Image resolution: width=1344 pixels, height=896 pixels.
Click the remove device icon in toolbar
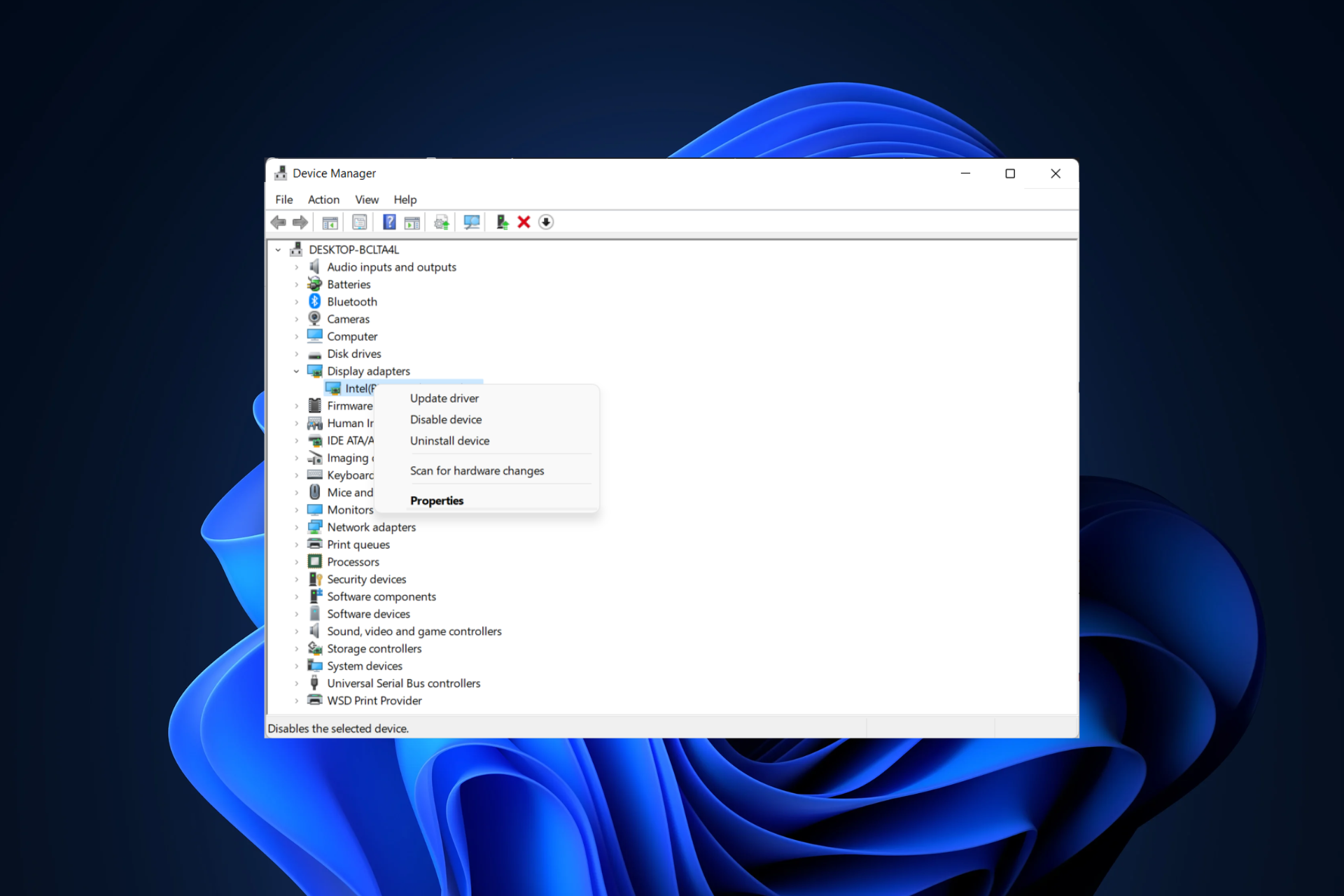[x=523, y=222]
